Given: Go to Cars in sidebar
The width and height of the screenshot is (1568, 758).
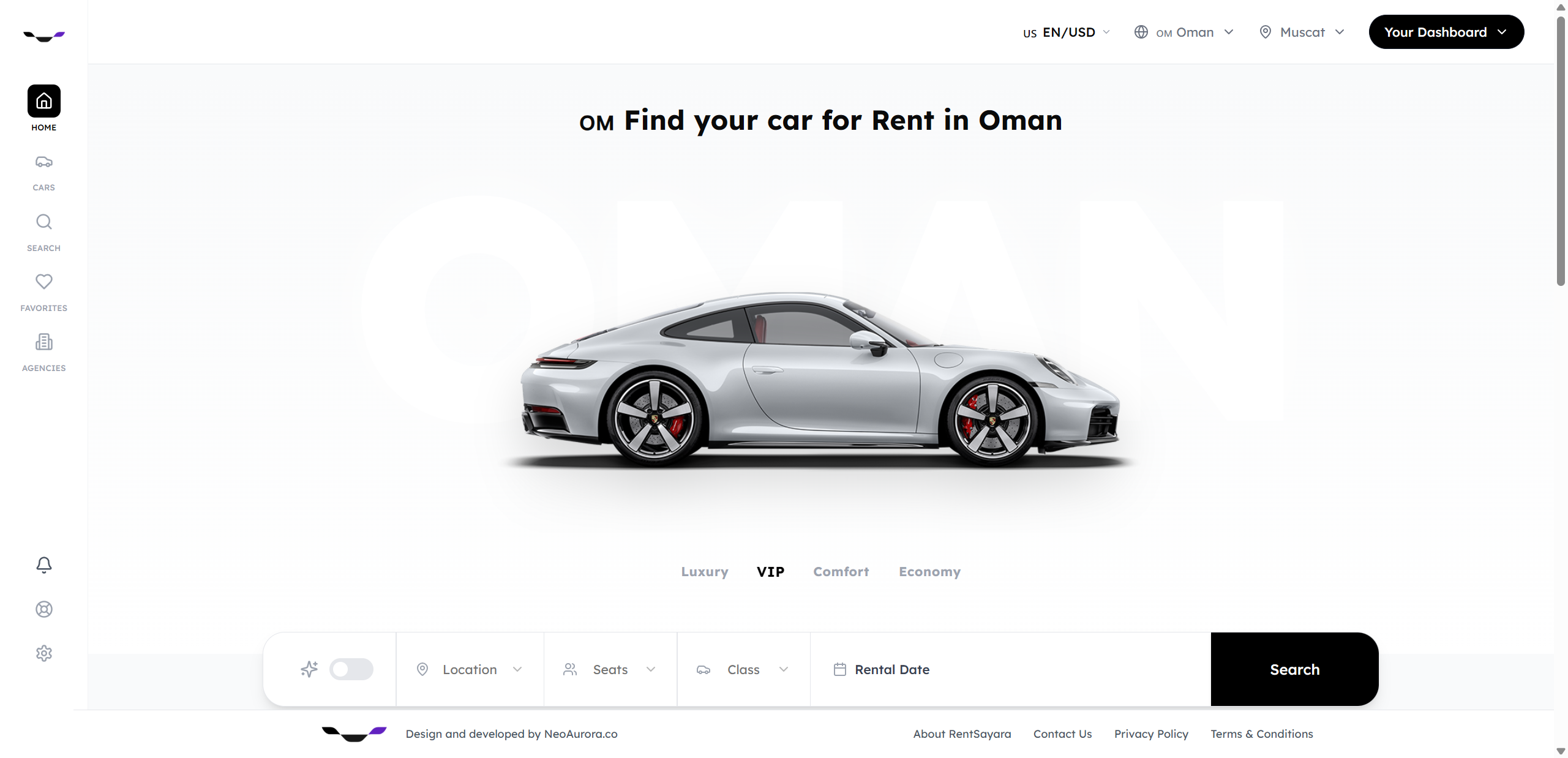Looking at the screenshot, I should click(44, 162).
